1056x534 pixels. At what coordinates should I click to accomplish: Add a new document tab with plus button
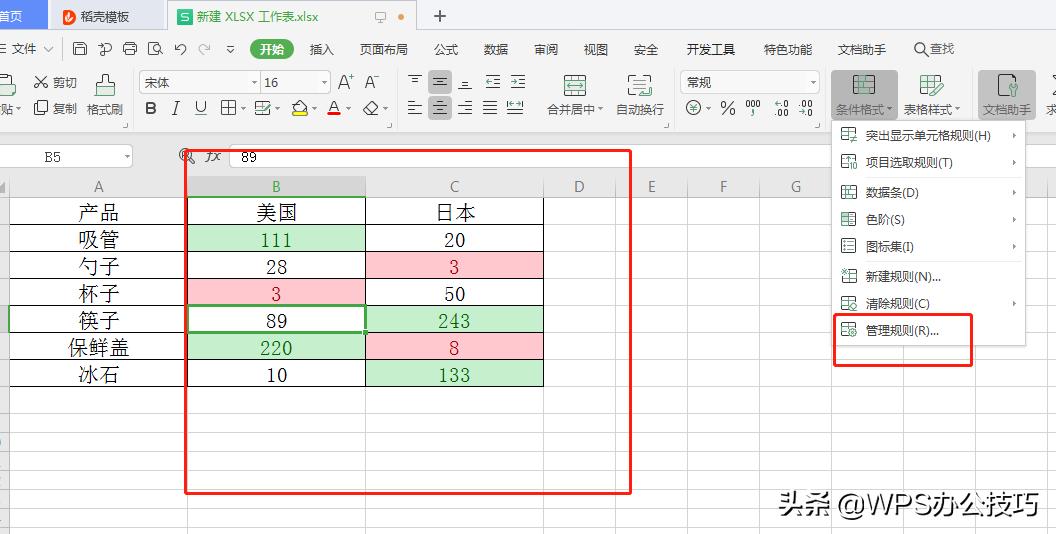coord(440,16)
